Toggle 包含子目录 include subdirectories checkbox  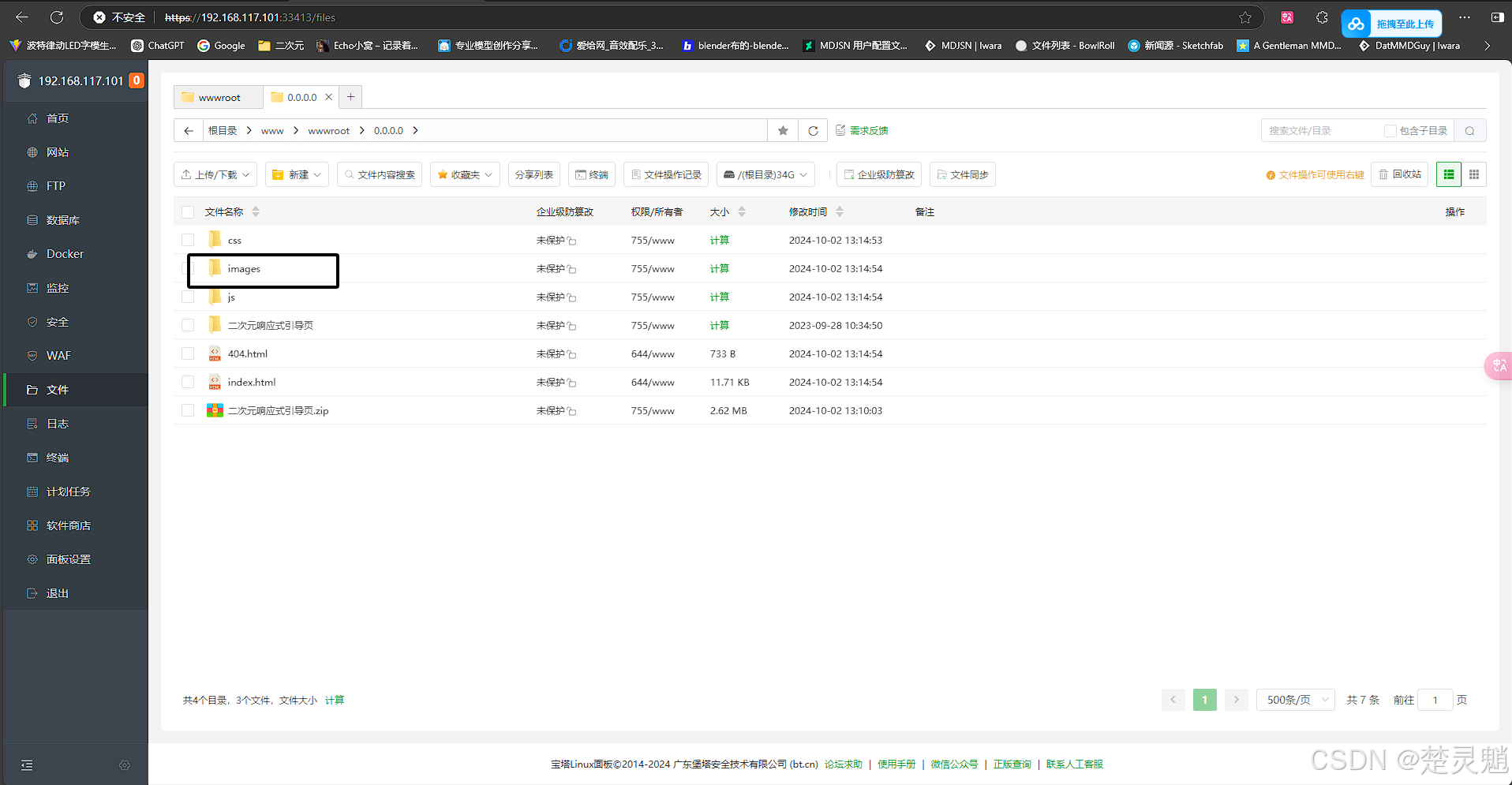point(1390,131)
